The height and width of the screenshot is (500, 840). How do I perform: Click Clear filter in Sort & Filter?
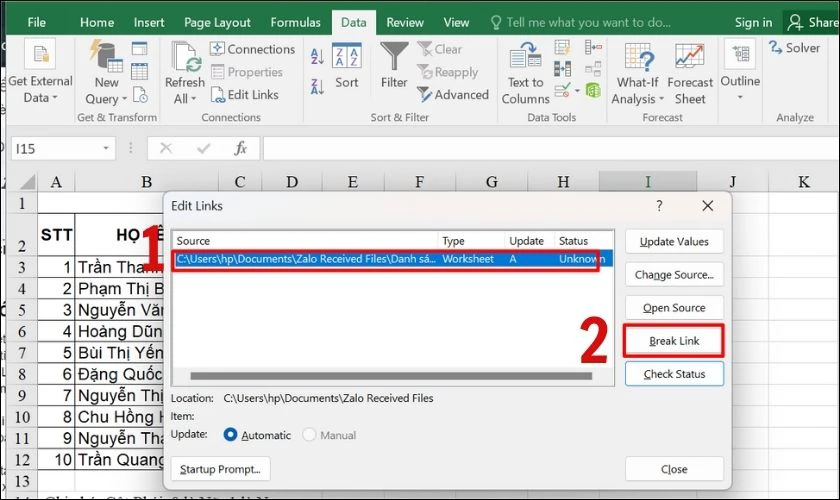(439, 49)
